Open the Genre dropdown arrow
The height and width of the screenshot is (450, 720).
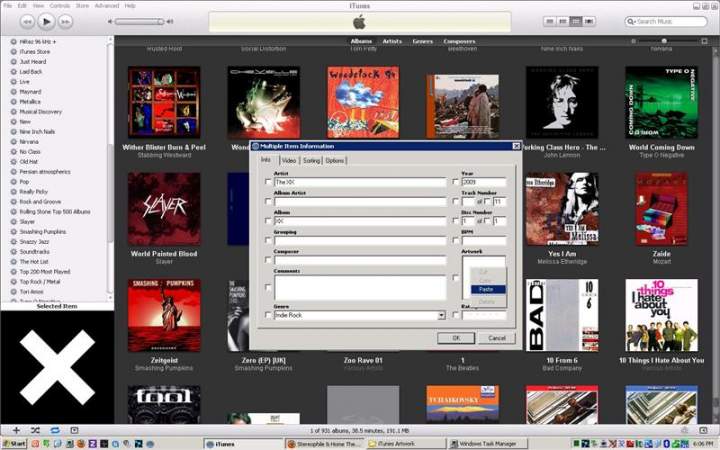441,315
